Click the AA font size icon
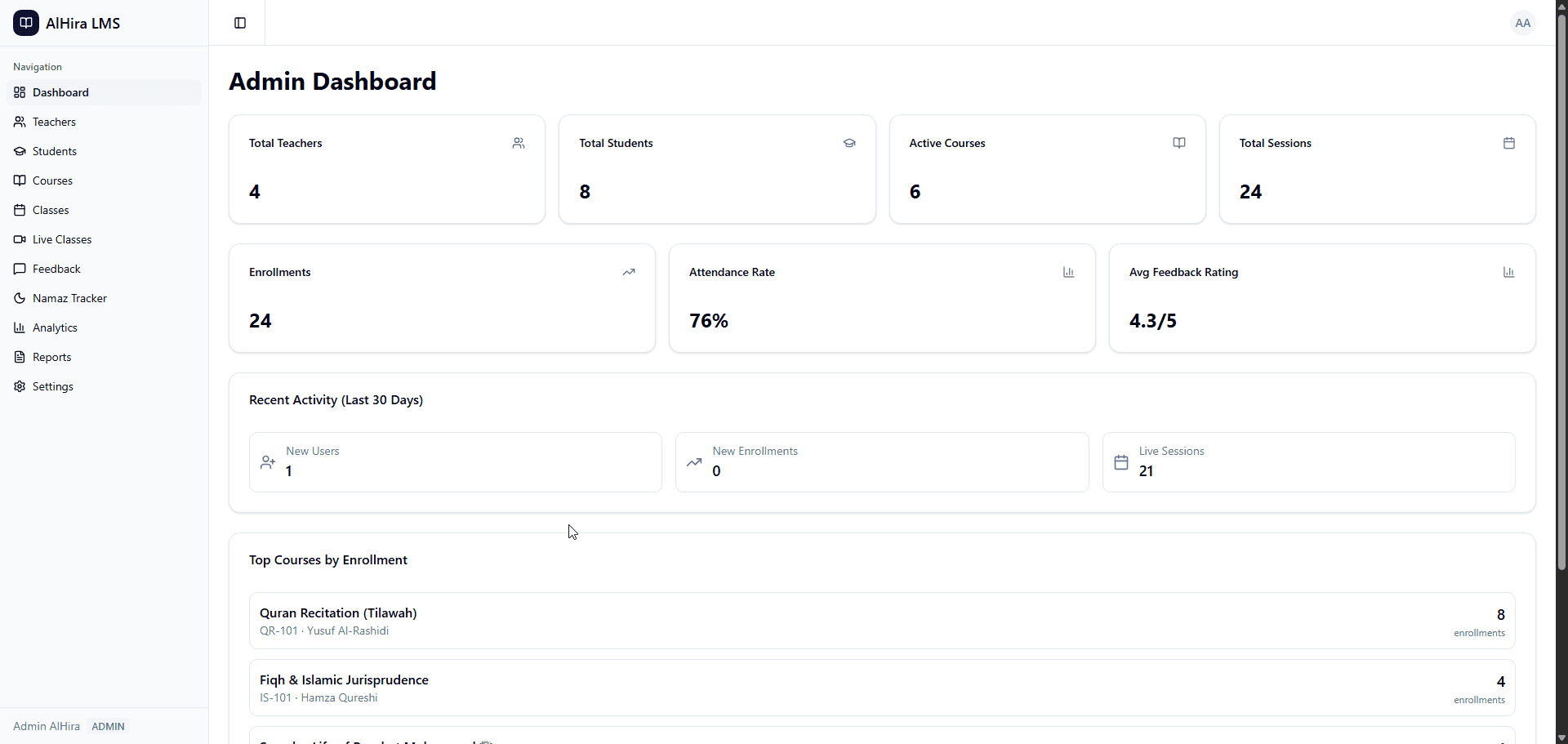Screen dimensions: 1568x744 click(x=1522, y=23)
